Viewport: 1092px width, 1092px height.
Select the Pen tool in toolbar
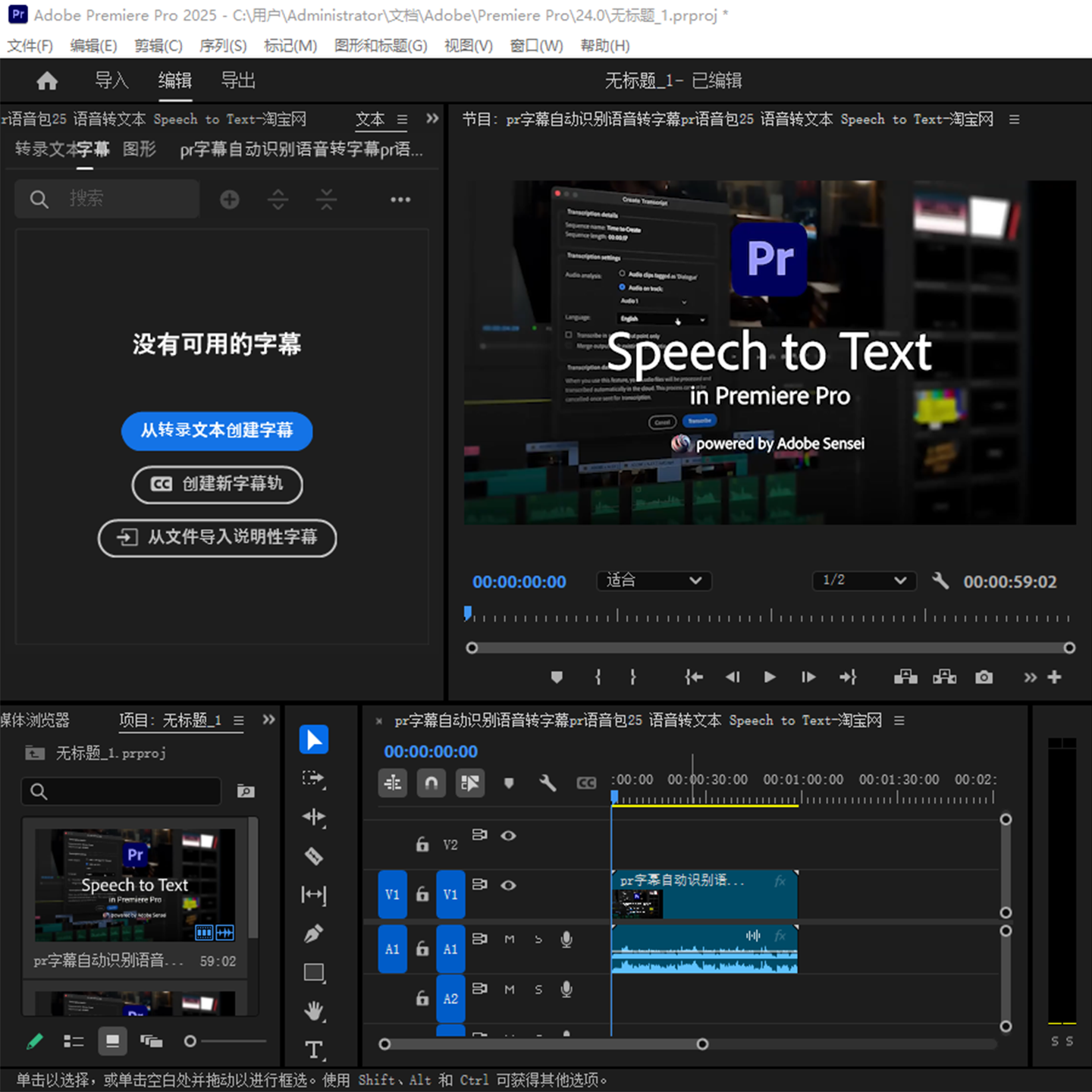coord(314,934)
